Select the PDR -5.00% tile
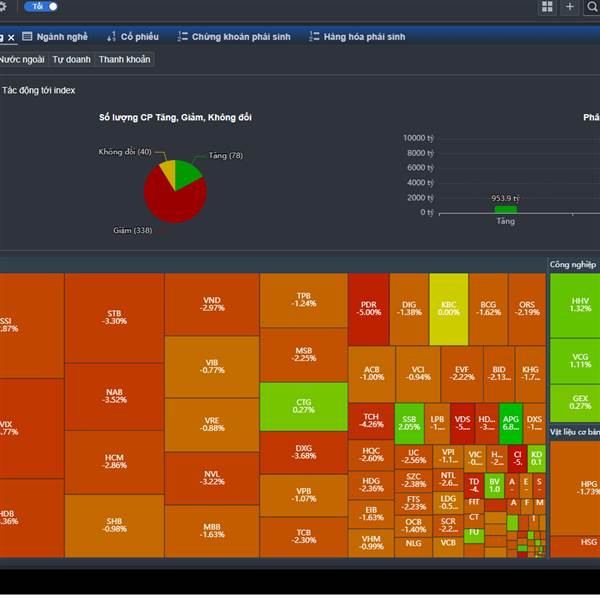This screenshot has height=600, width=600. [x=369, y=309]
